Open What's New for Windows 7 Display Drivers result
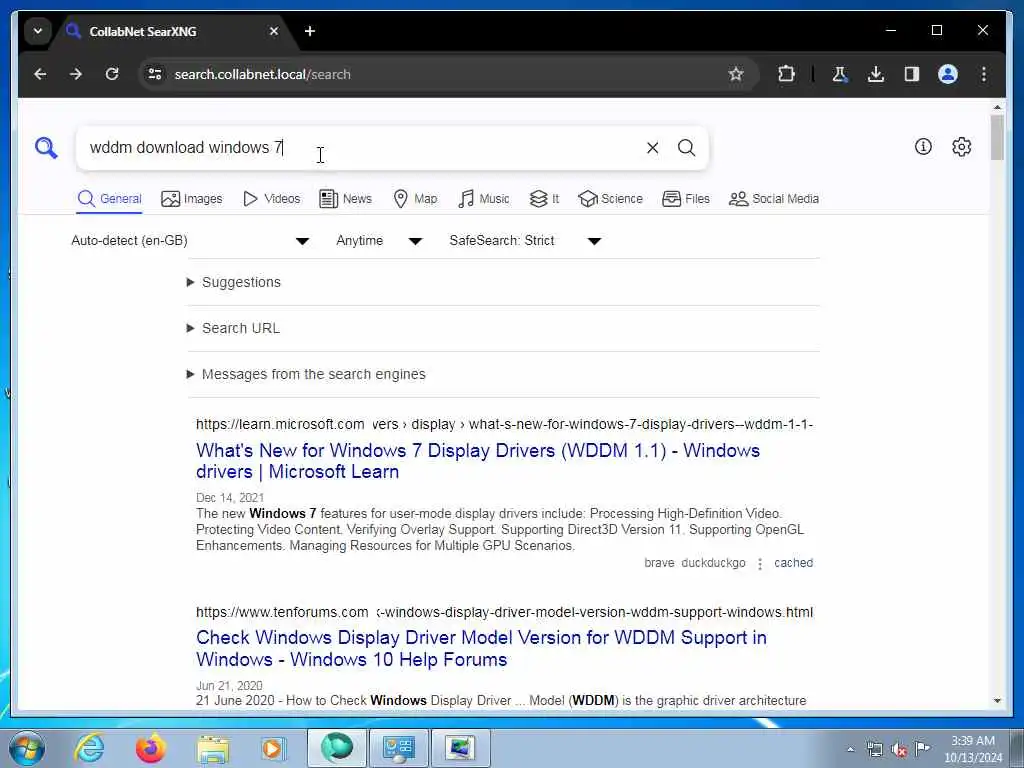 (477, 461)
